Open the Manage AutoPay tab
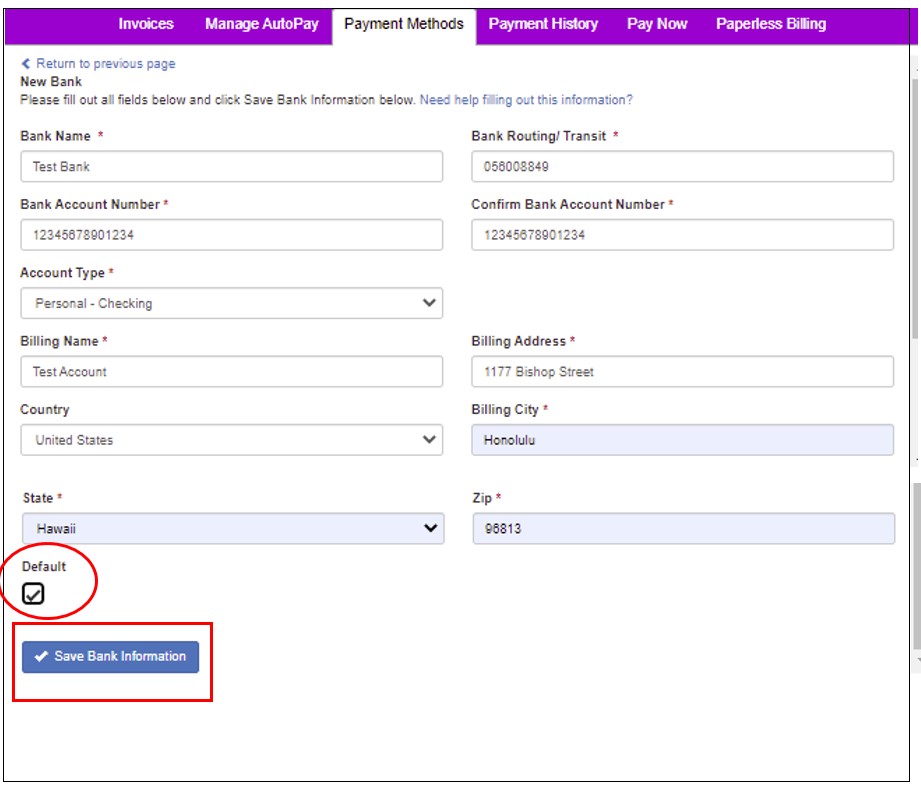 [261, 24]
